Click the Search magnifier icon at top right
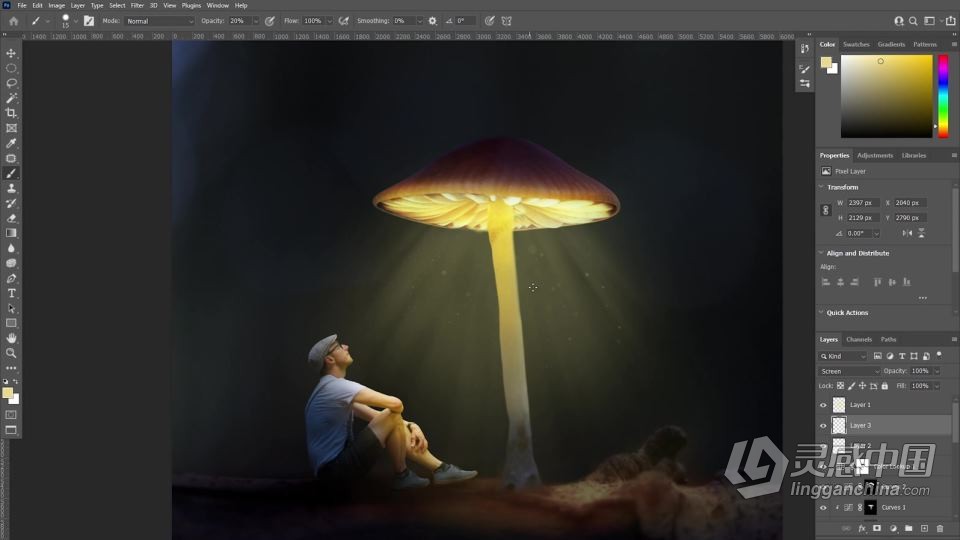This screenshot has height=540, width=960. pos(913,21)
